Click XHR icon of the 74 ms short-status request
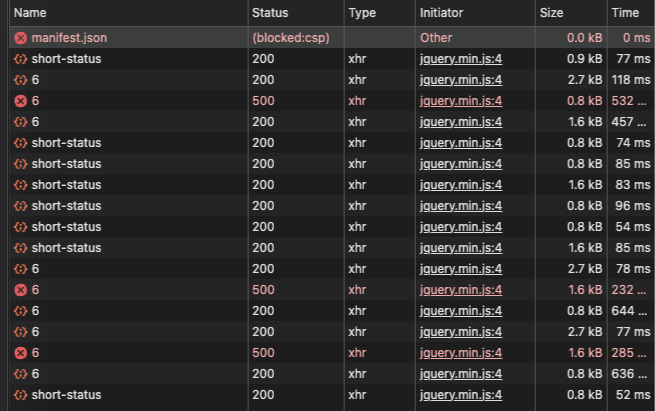 [20, 143]
